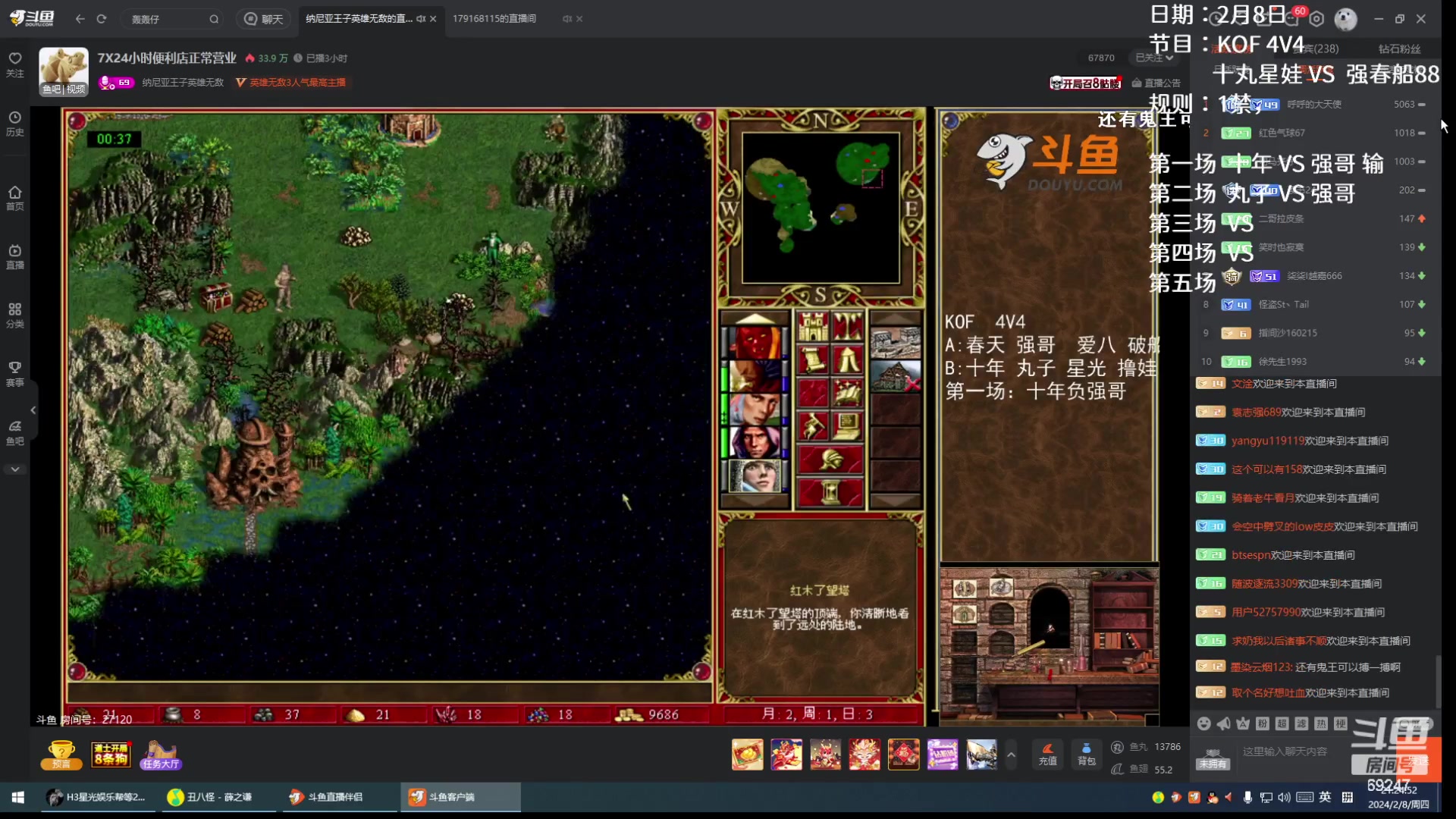Refresh the page with reload icon
Screen dimensions: 1456x819
(x=102, y=19)
